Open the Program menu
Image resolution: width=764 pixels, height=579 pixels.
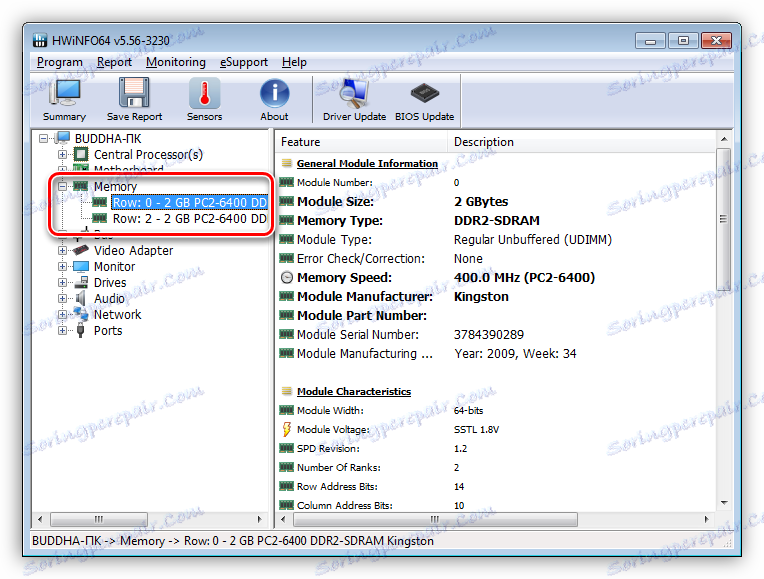pyautogui.click(x=59, y=62)
